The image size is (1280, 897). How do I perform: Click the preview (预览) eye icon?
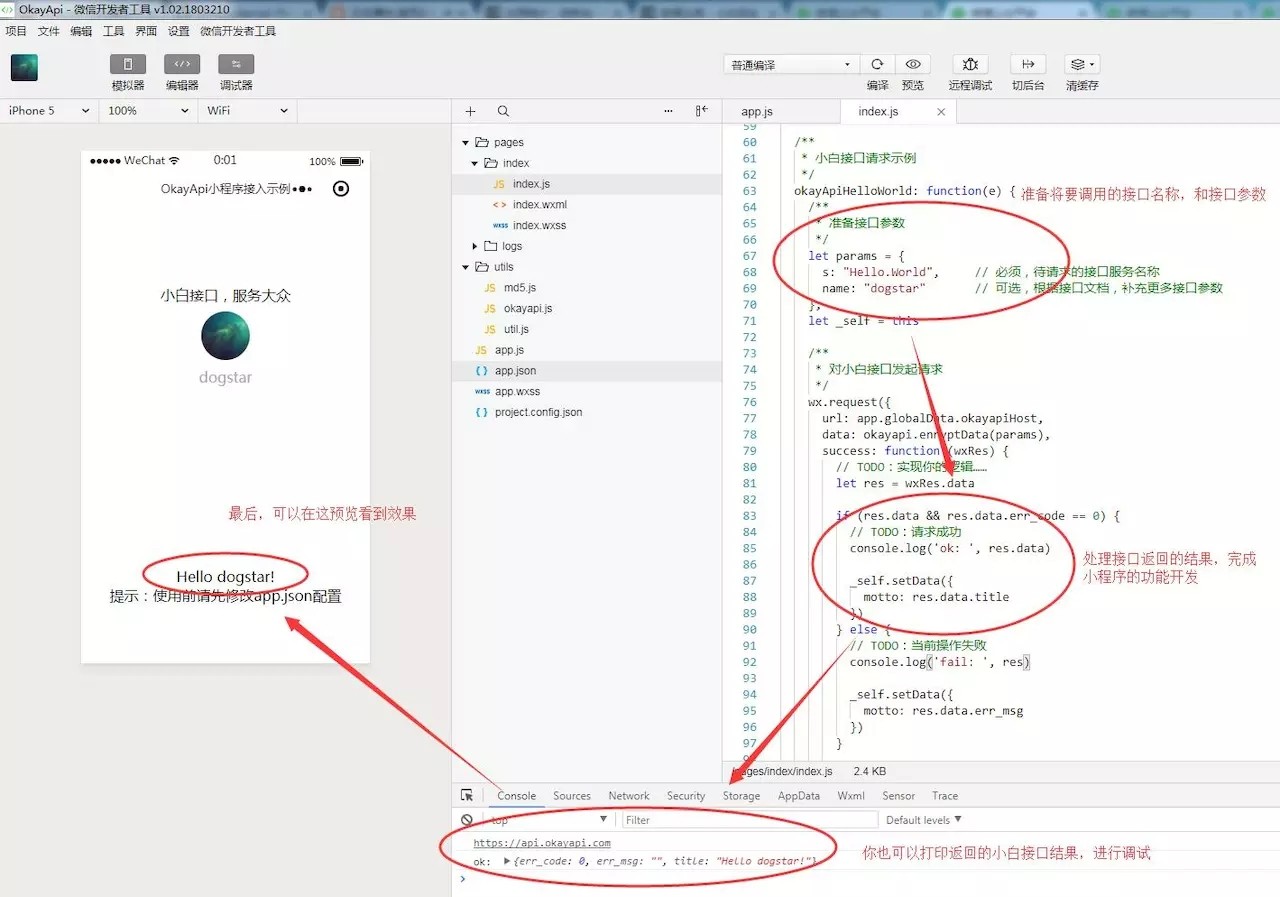(913, 64)
